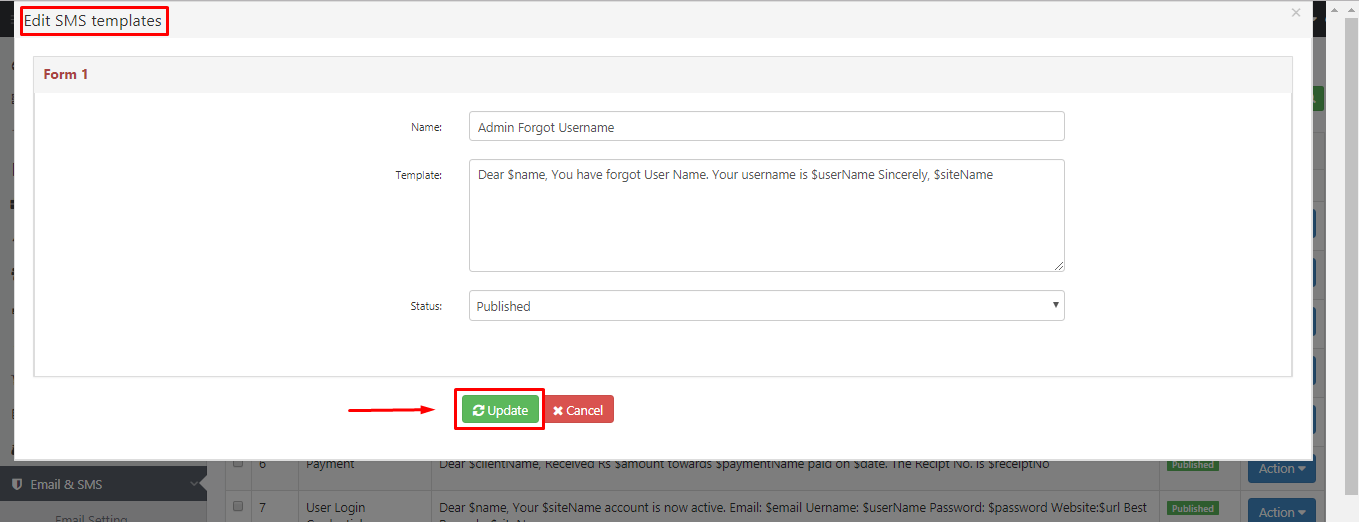
Task: Expand the Email & SMS sidebar menu
Action: pos(103,484)
